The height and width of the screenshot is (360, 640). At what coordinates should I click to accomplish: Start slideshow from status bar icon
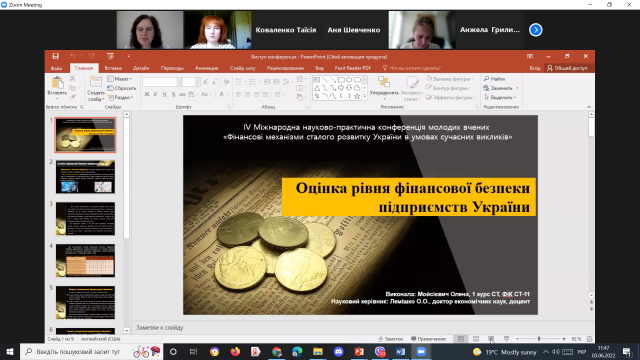click(506, 339)
